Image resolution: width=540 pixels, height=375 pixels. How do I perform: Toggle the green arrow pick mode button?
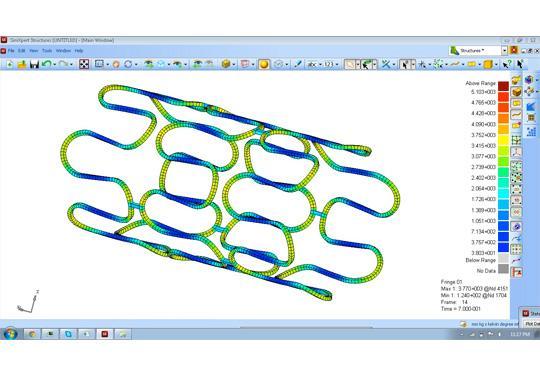pos(366,64)
